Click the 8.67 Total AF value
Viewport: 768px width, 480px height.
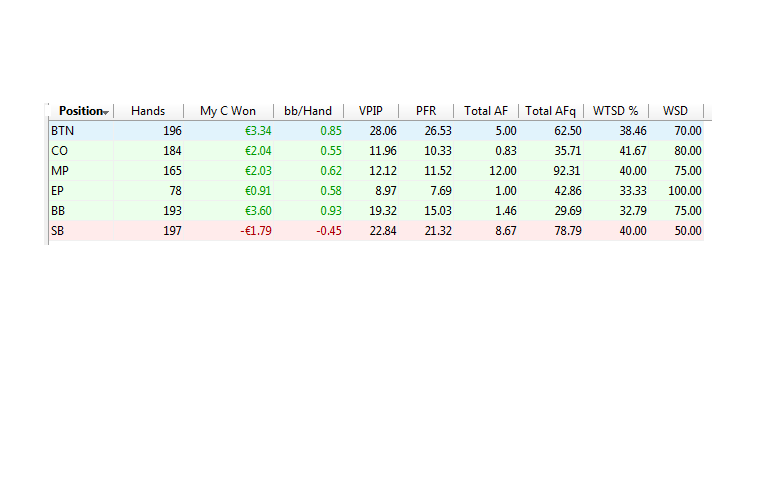tap(506, 231)
